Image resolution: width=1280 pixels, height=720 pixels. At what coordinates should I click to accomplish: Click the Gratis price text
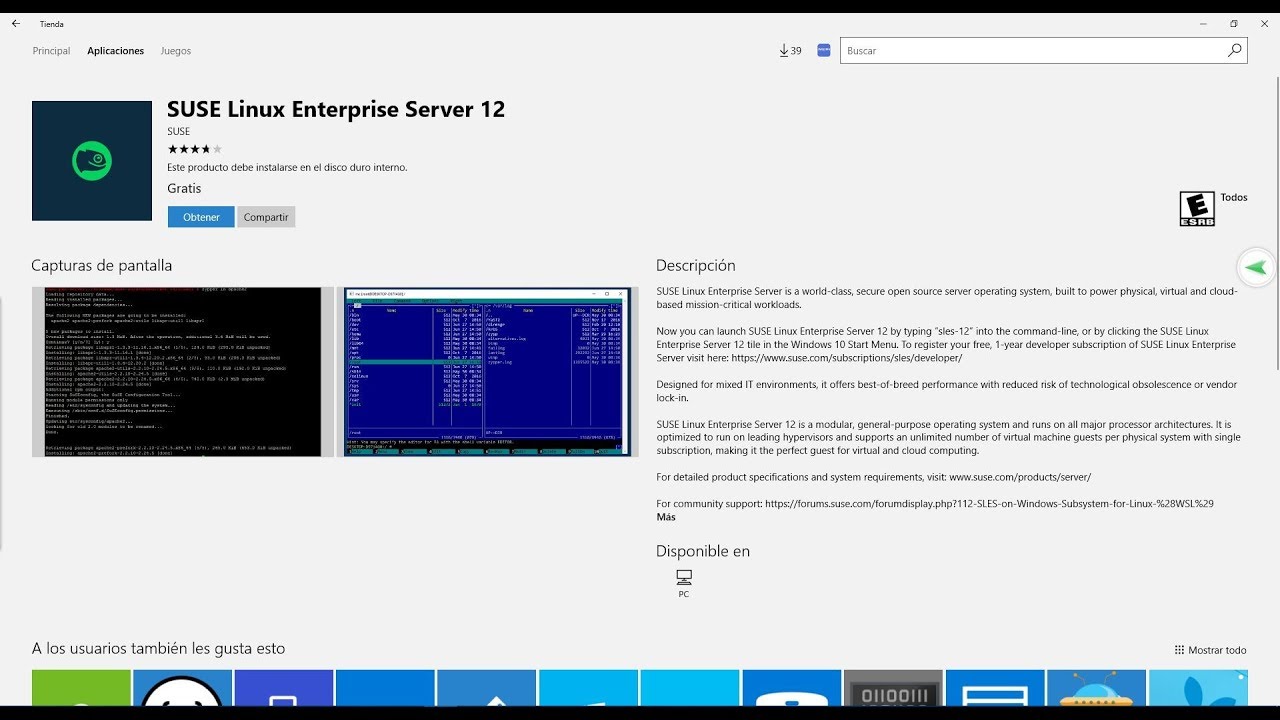click(x=184, y=188)
